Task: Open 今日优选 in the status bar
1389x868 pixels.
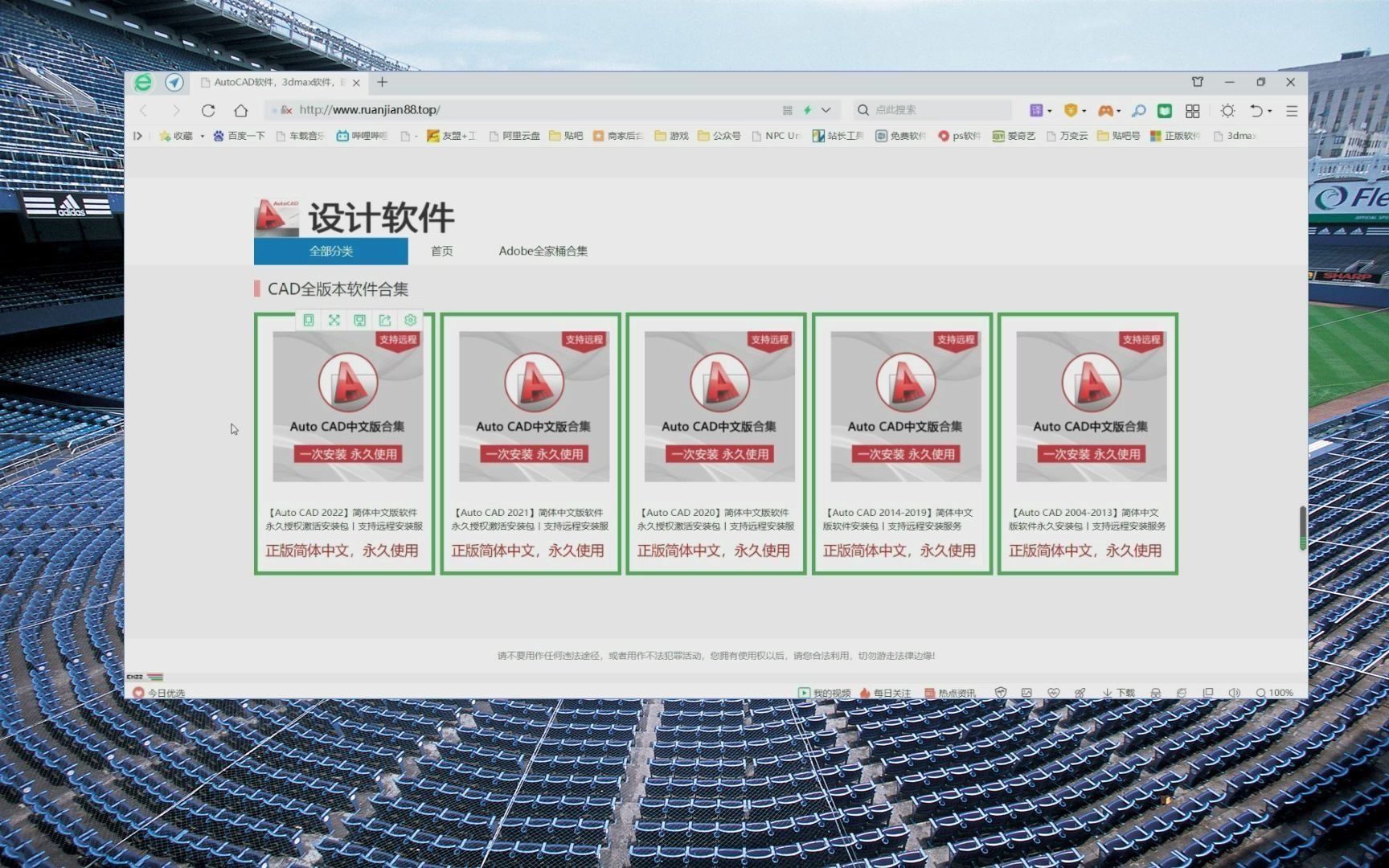Action: pyautogui.click(x=159, y=693)
